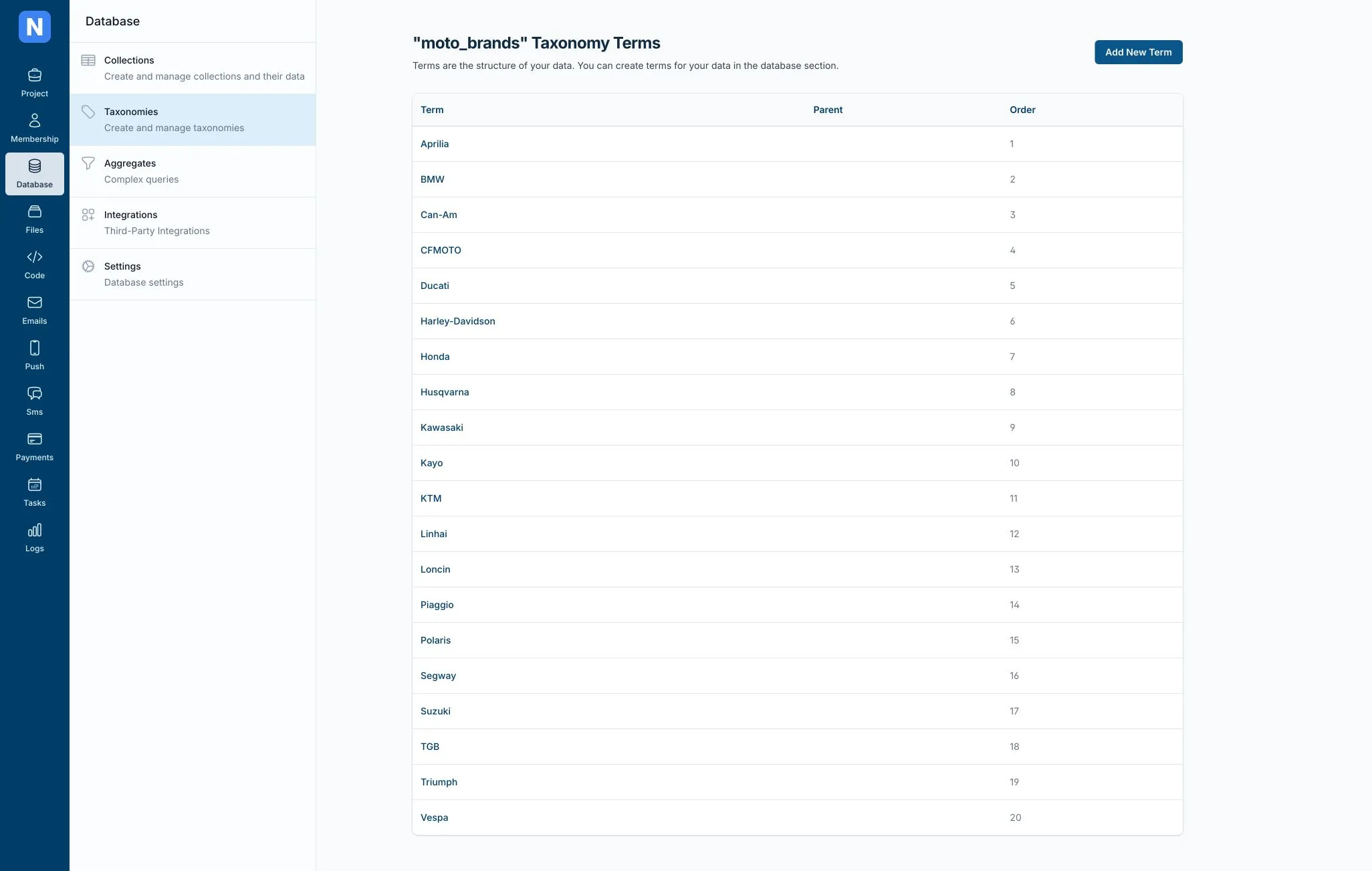The height and width of the screenshot is (871, 1372).
Task: Go to Membership in the sidebar
Action: pyautogui.click(x=35, y=128)
